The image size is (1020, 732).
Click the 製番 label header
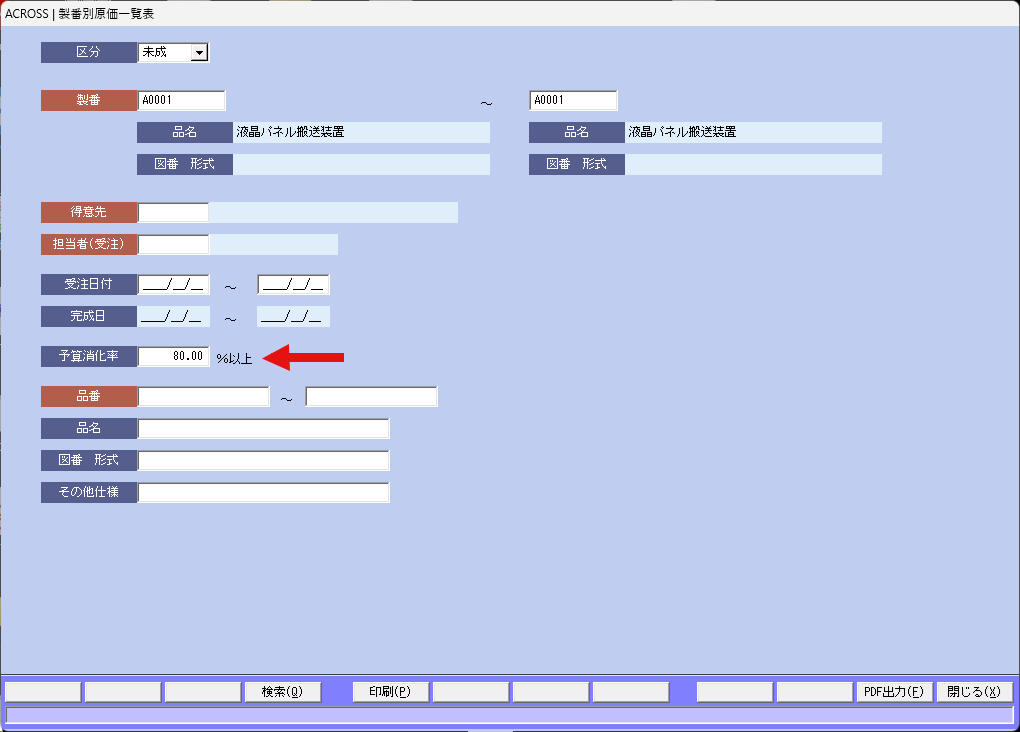pyautogui.click(x=88, y=100)
